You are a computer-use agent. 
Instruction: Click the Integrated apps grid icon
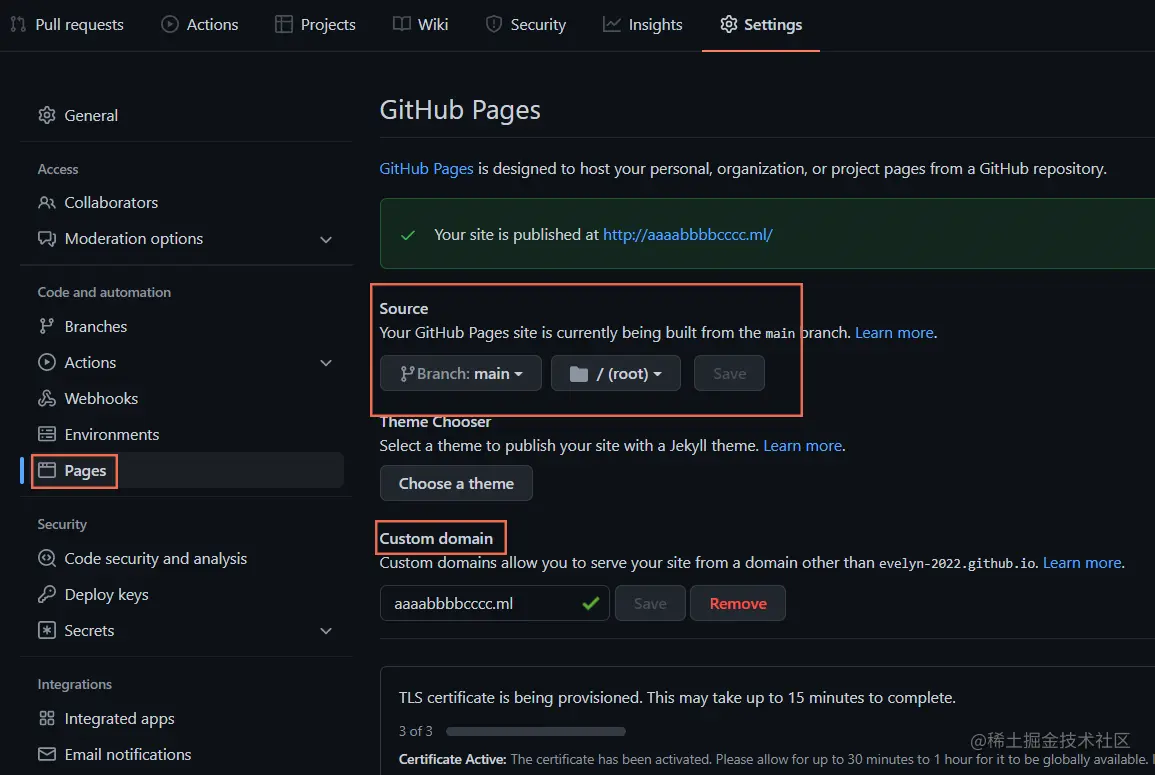click(47, 718)
